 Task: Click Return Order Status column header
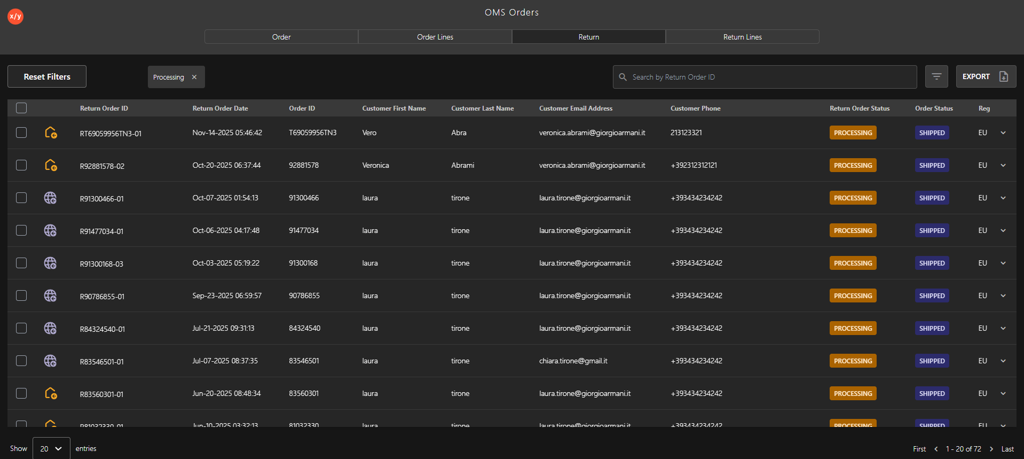(x=859, y=108)
